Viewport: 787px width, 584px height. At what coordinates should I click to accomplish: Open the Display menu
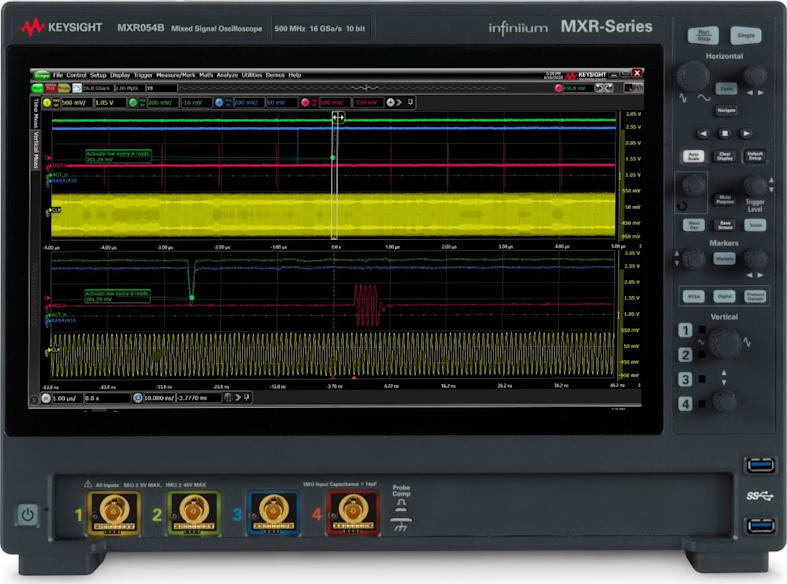tap(120, 75)
